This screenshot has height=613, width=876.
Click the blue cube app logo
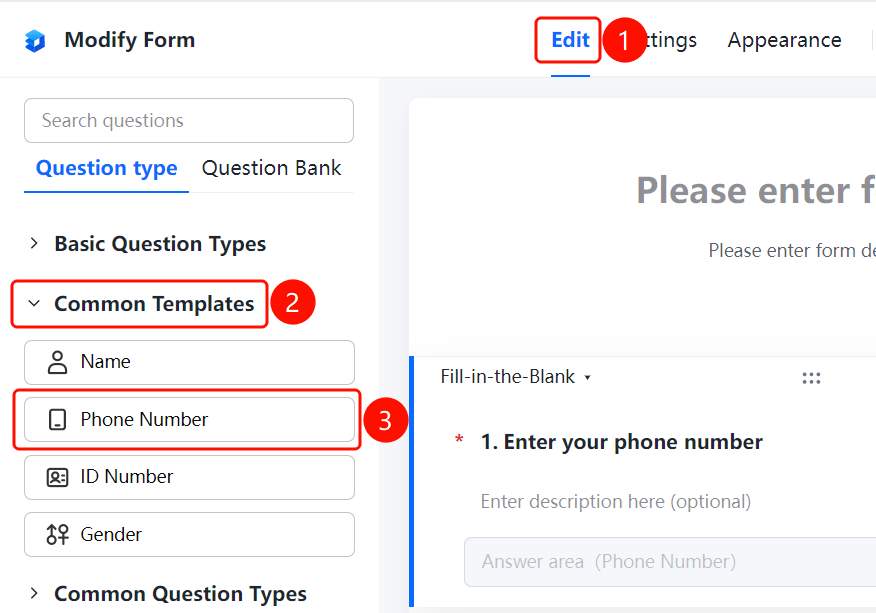(x=35, y=41)
